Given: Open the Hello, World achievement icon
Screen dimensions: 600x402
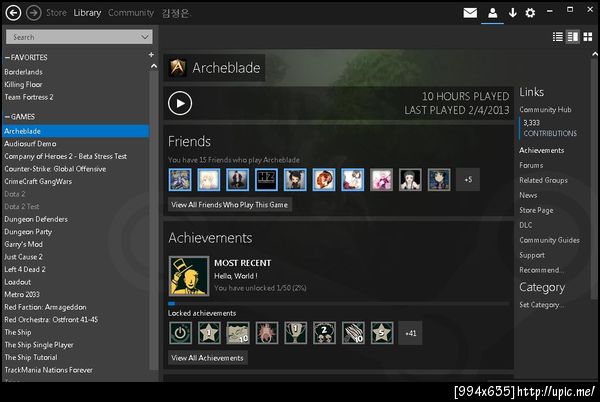Looking at the screenshot, I should tap(189, 276).
